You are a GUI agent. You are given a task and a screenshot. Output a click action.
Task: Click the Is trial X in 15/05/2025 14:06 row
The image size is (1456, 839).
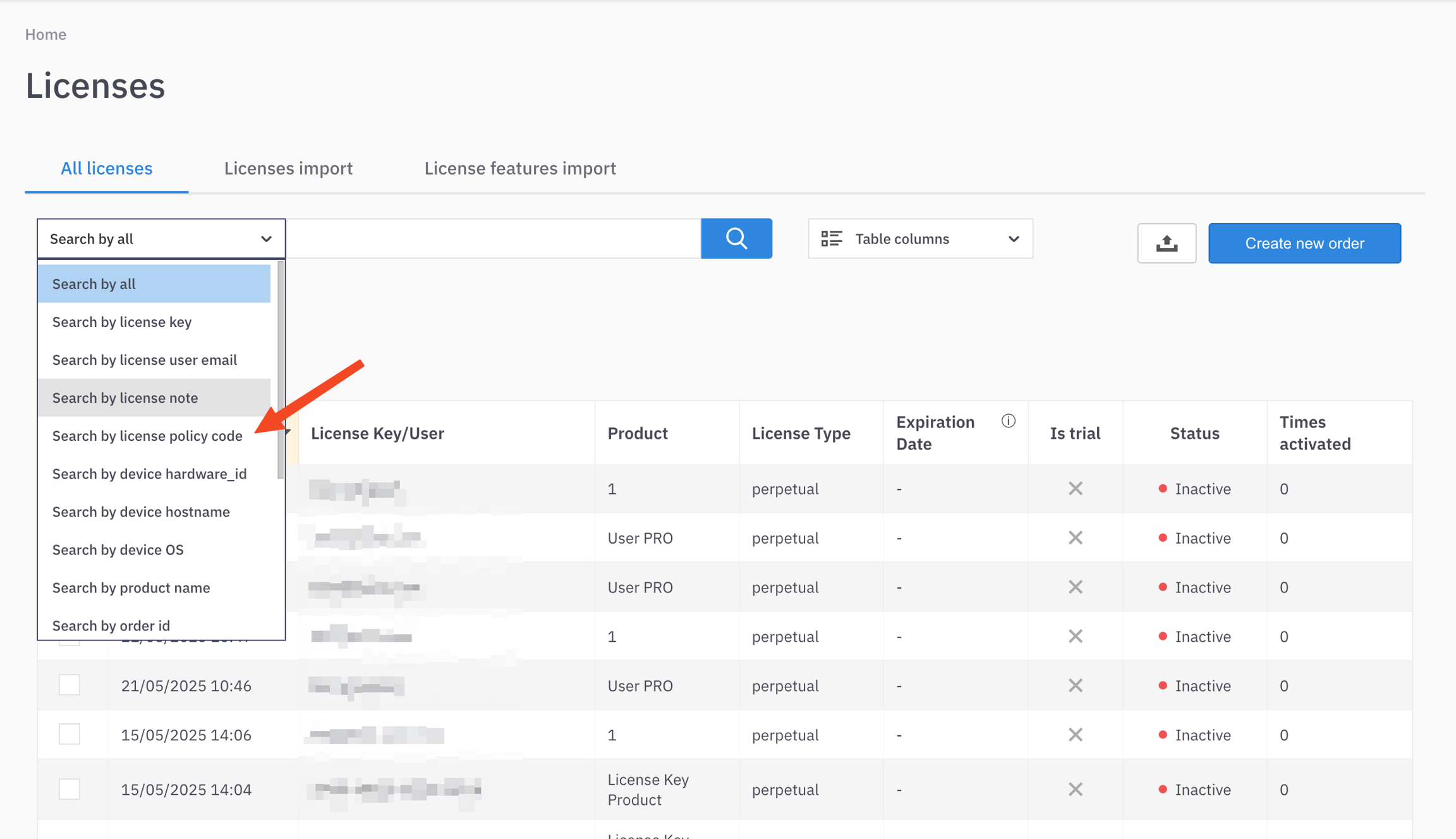point(1075,735)
